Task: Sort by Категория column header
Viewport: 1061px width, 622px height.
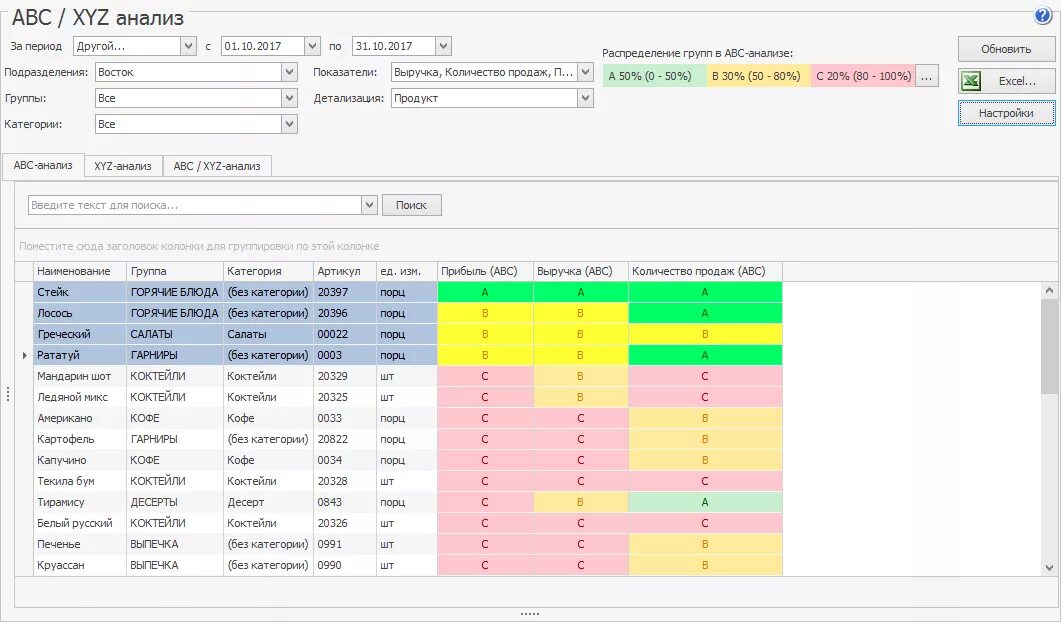Action: point(268,271)
